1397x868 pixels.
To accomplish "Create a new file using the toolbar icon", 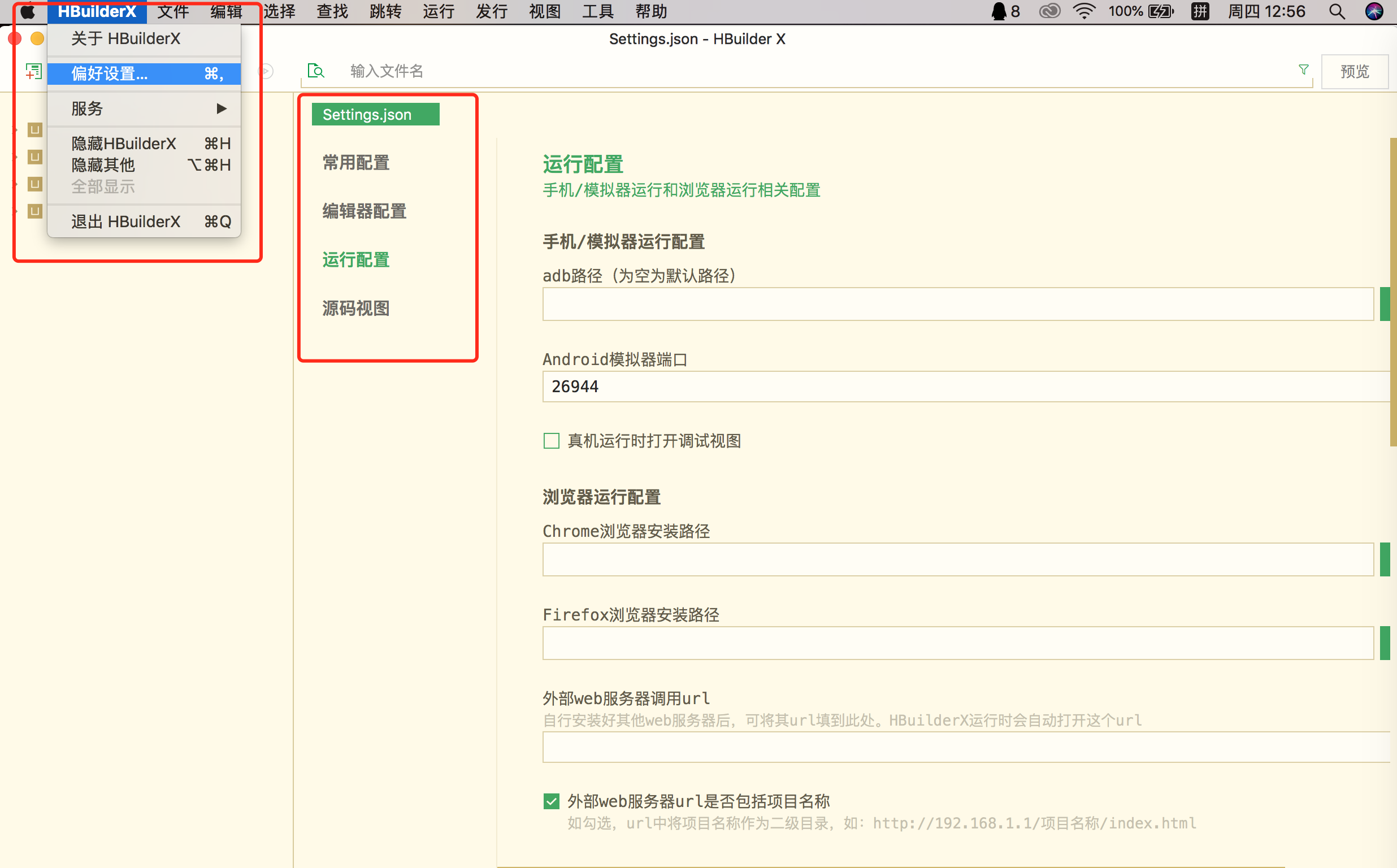I will [33, 71].
